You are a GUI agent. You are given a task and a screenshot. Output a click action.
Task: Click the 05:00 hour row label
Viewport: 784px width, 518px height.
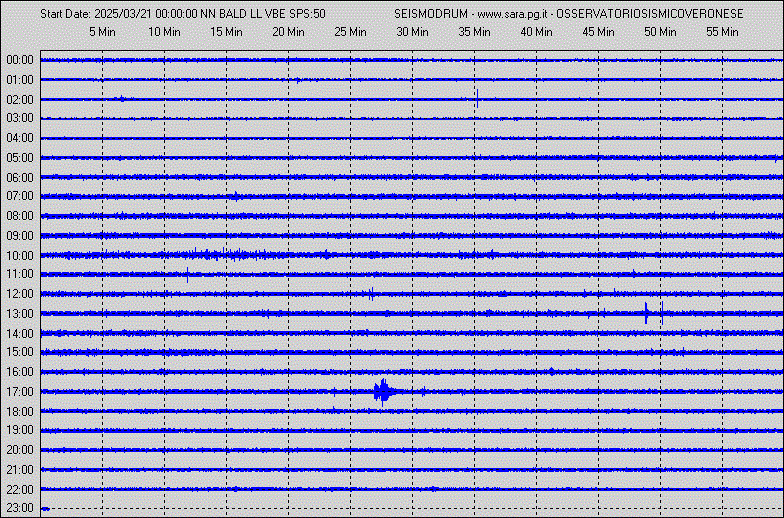[20, 158]
